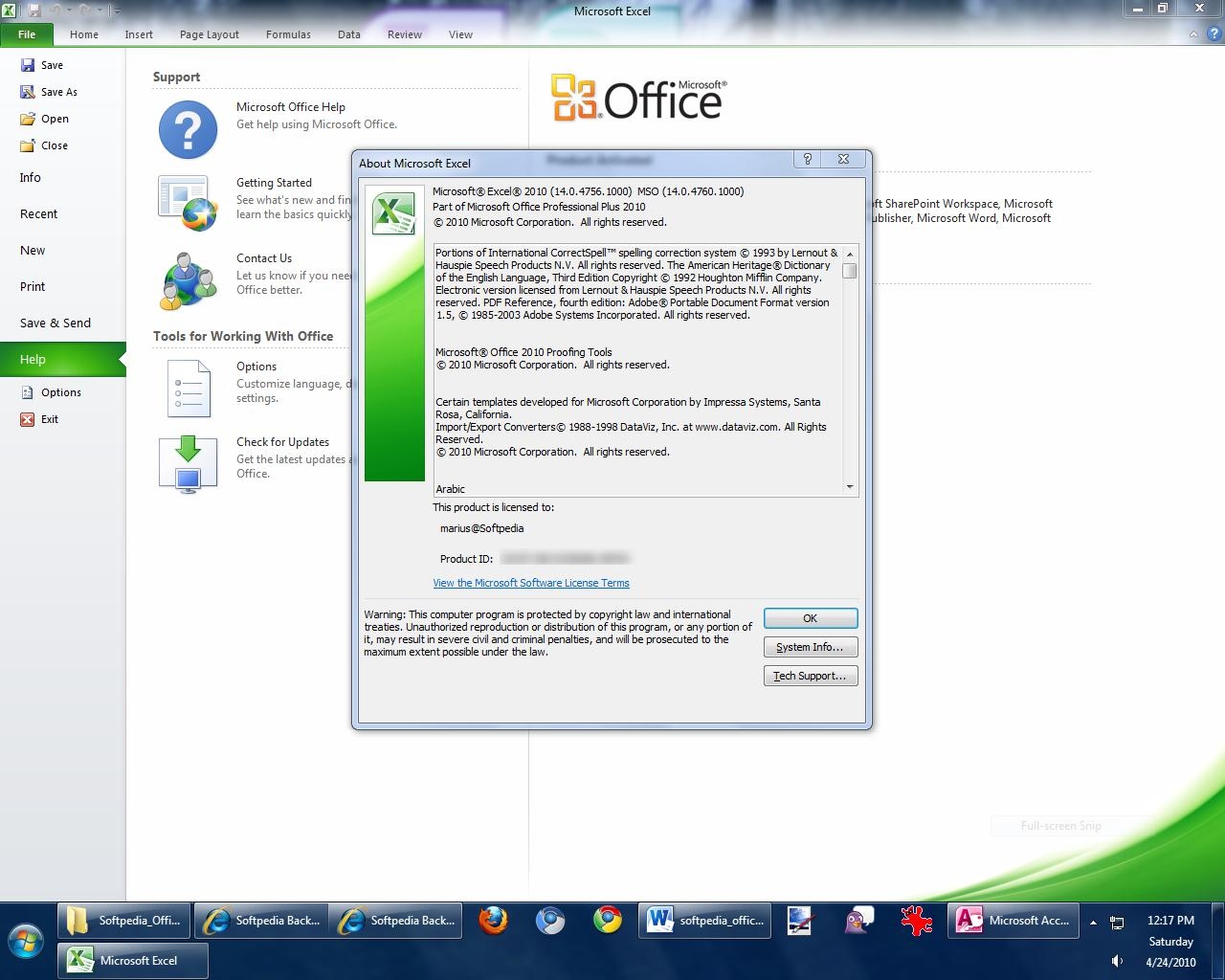Close the About Microsoft Excel dialog
This screenshot has height=980, width=1225.
click(843, 159)
